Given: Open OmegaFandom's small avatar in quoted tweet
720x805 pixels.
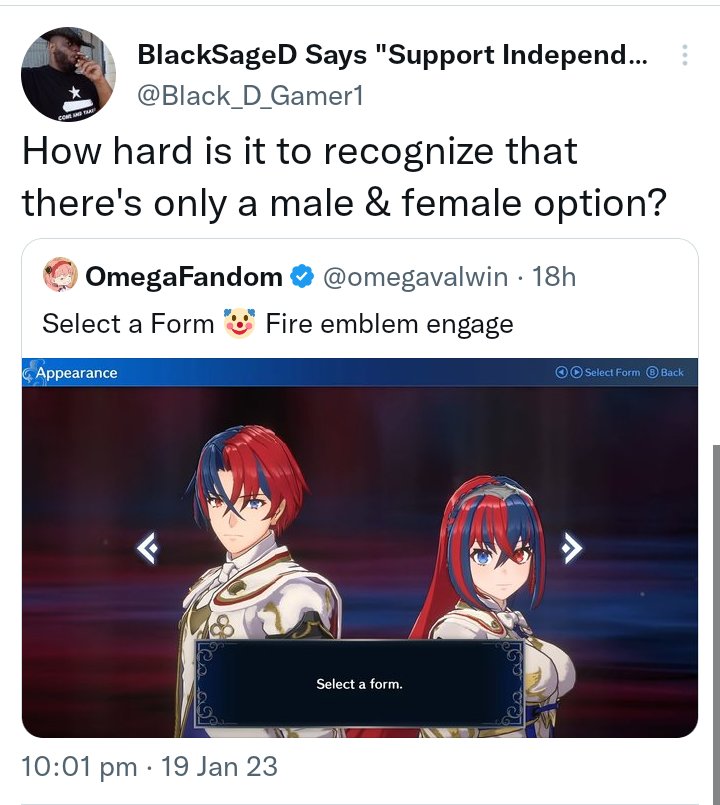Looking at the screenshot, I should (60, 275).
